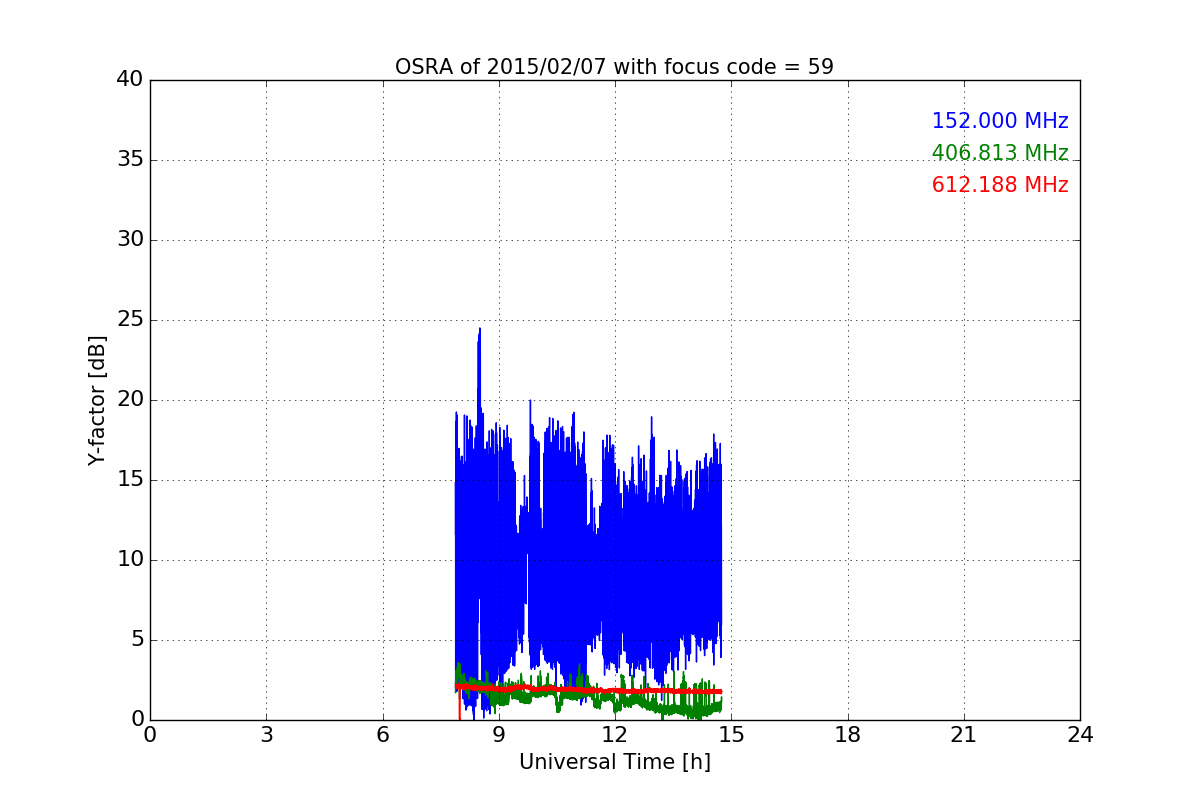The image size is (1200, 800).
Task: Click x-axis tick label 9
Action: (x=499, y=735)
